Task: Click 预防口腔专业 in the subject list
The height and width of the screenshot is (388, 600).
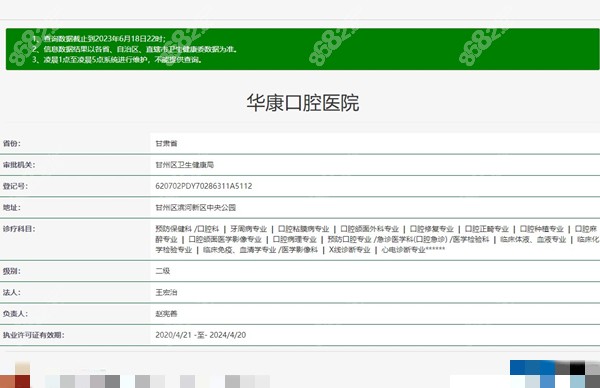Action: [x=350, y=240]
